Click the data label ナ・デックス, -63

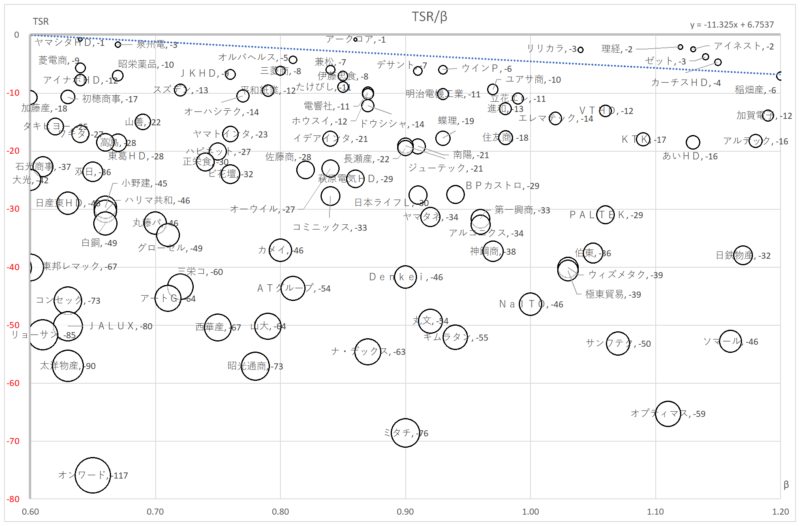click(368, 351)
